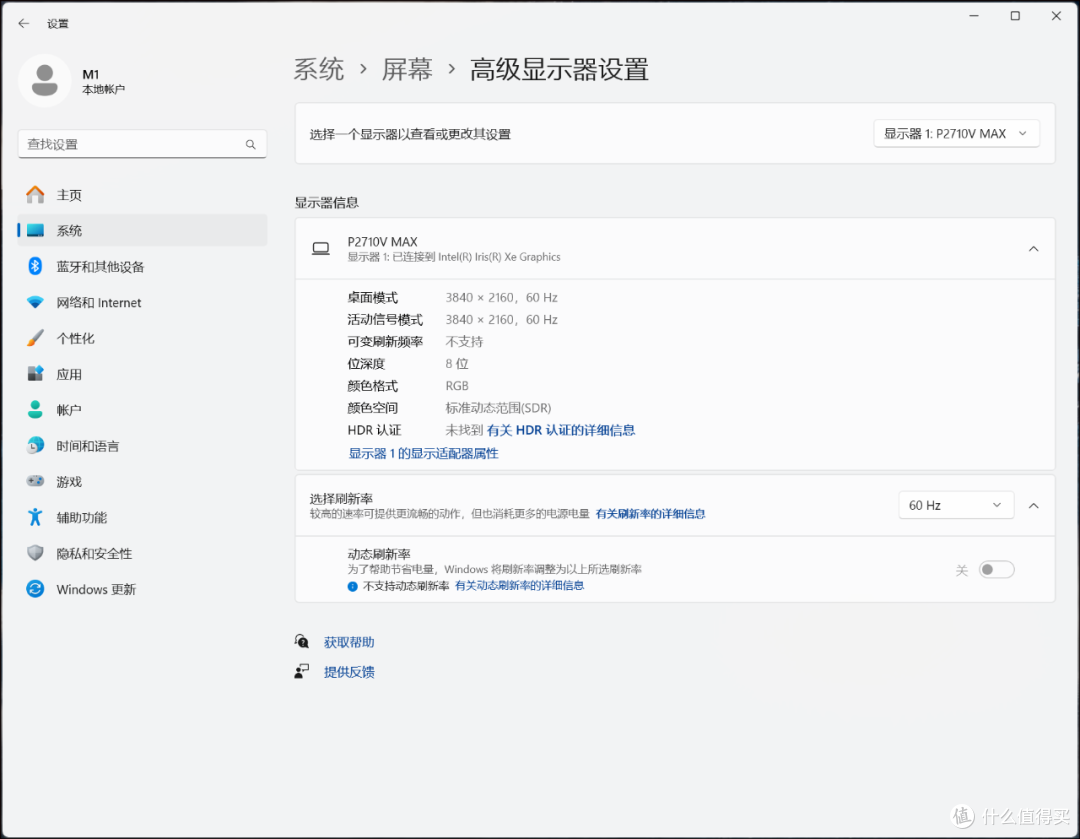Collapse the P2710V MAX info section chevron
Screen dimensions: 1080x839
[1033, 249]
